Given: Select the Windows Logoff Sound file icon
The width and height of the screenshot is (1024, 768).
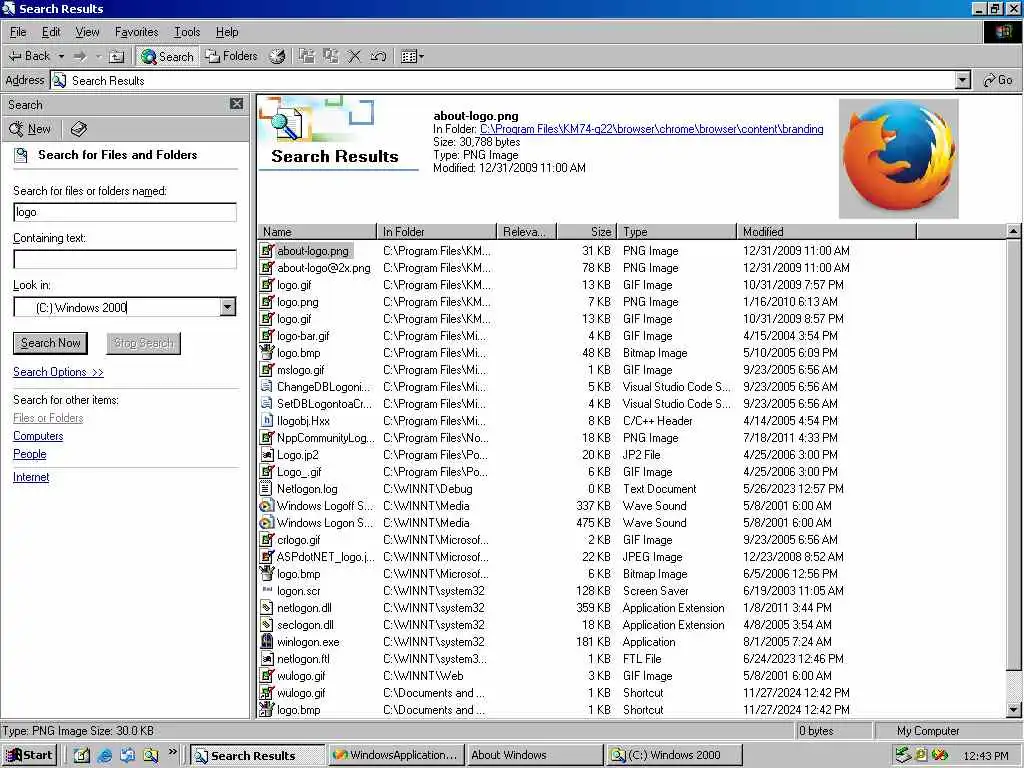Looking at the screenshot, I should coord(266,505).
